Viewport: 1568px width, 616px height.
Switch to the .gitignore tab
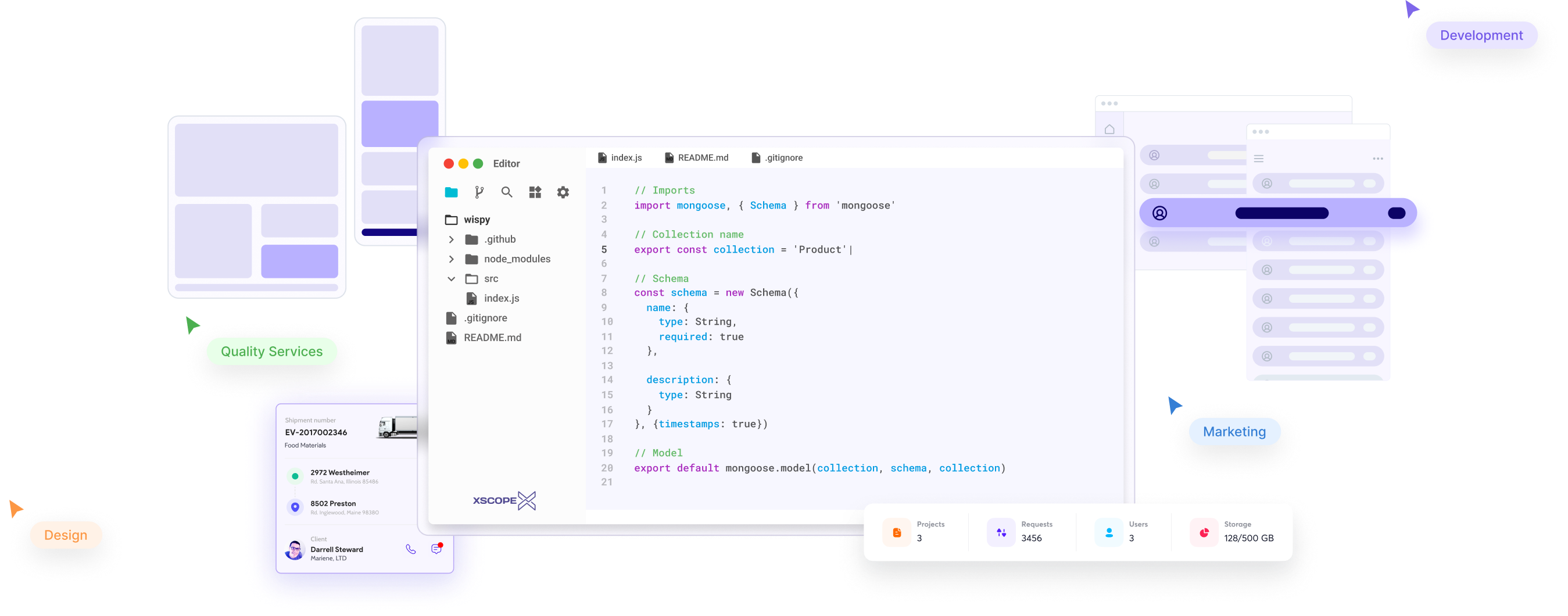[777, 157]
